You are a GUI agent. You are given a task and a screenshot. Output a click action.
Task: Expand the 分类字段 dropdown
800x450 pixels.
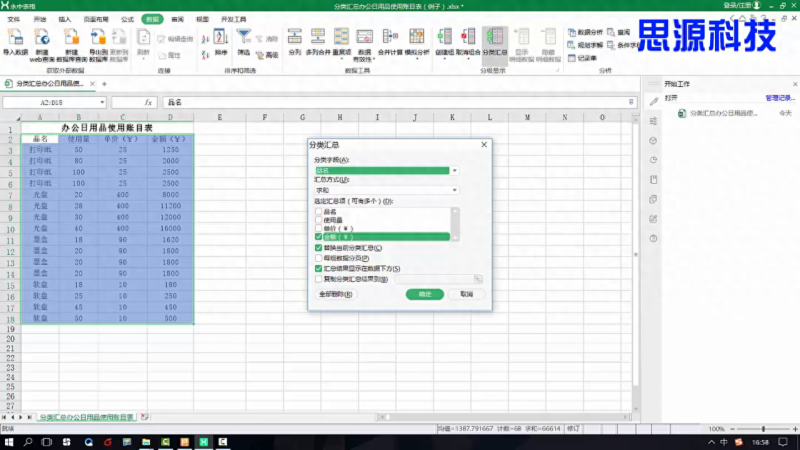pos(455,171)
